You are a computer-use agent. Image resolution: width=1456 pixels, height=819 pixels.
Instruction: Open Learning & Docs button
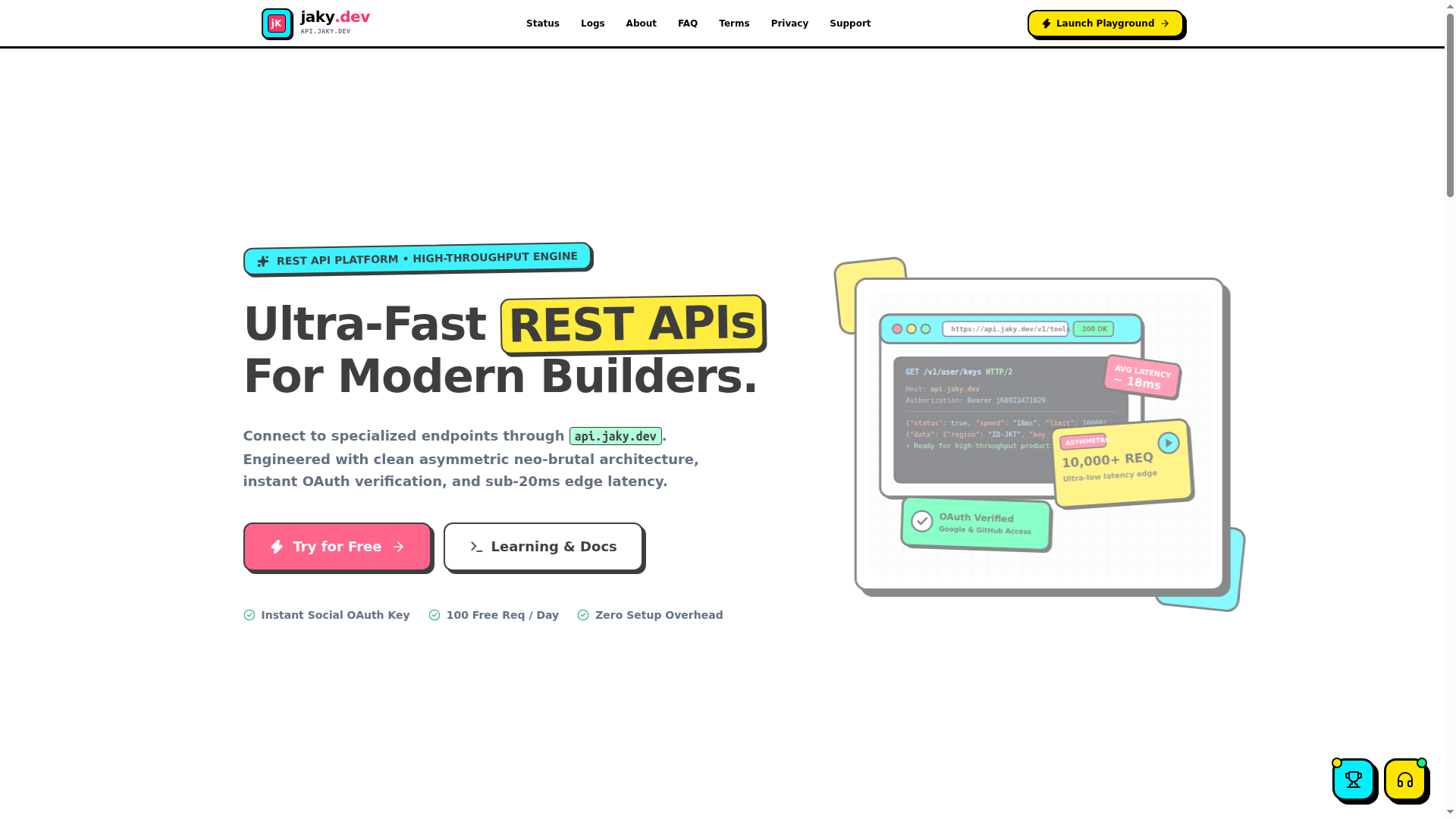point(543,547)
